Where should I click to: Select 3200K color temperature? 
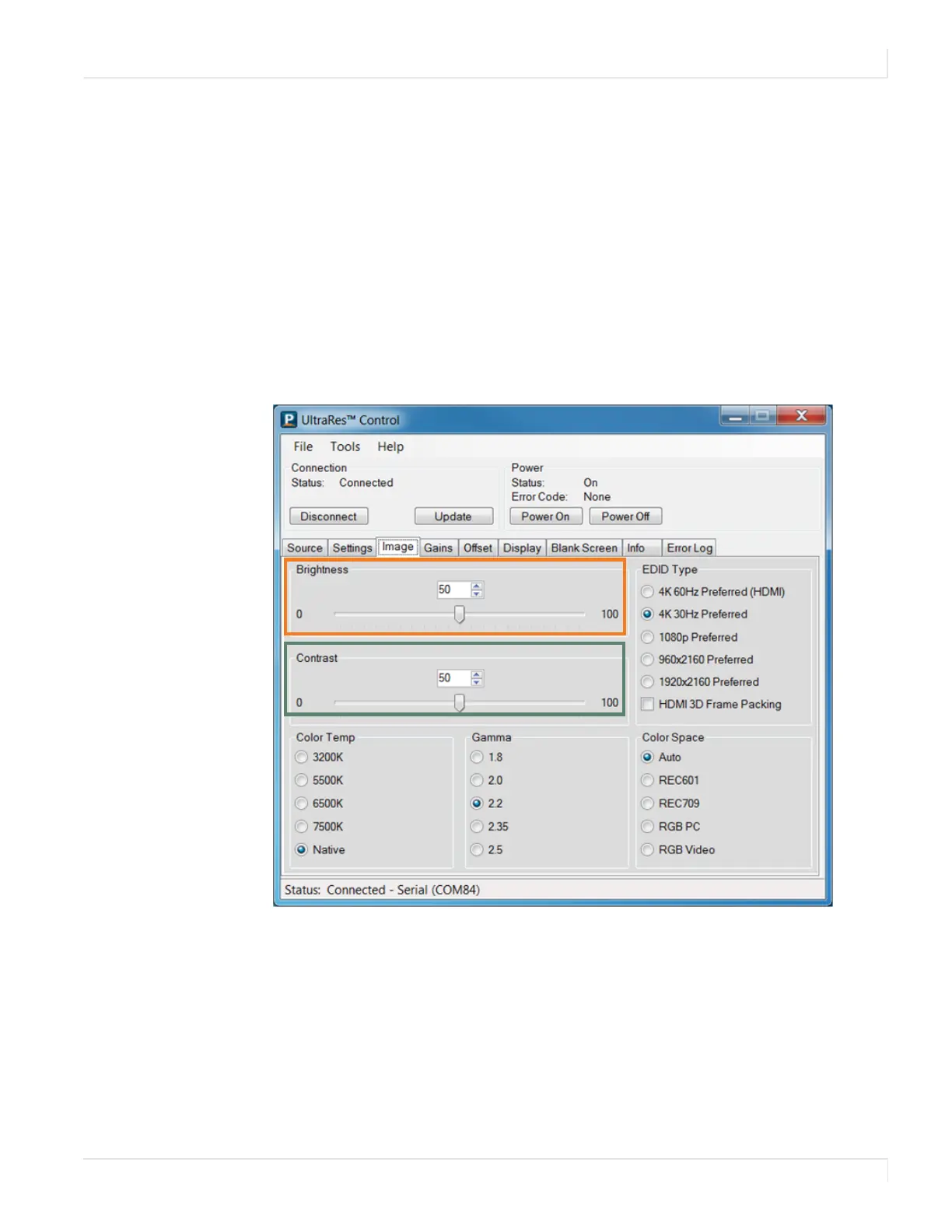(x=320, y=758)
